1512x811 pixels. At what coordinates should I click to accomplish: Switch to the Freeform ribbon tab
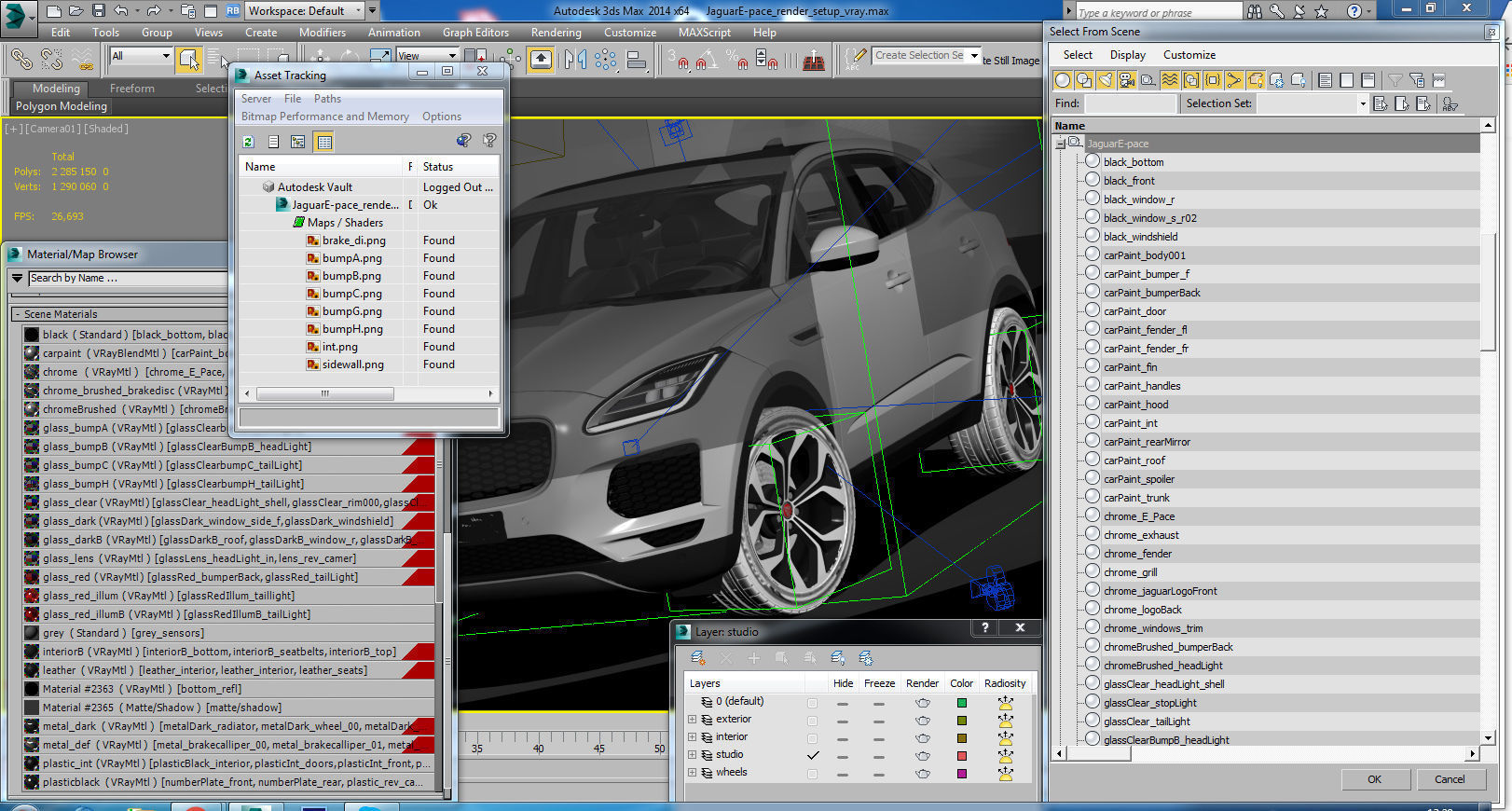[x=131, y=89]
